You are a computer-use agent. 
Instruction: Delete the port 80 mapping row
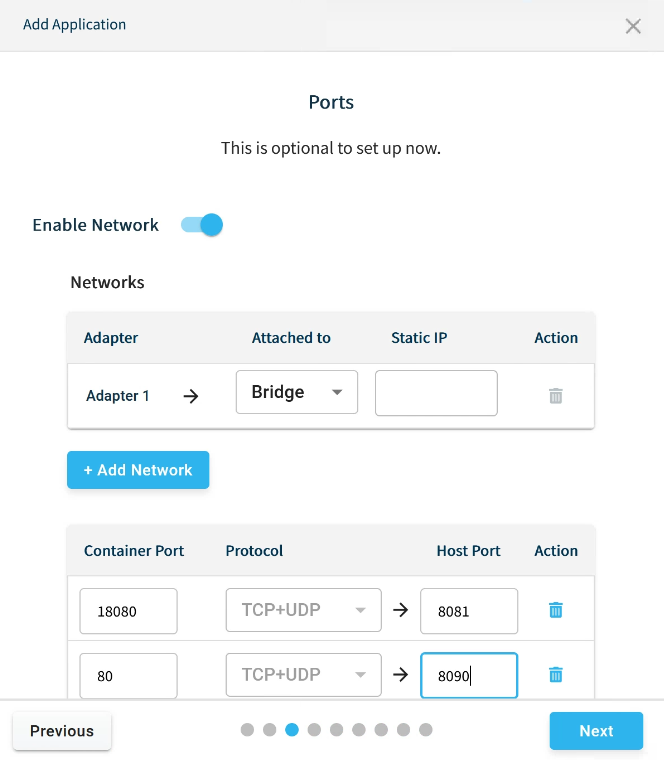click(x=556, y=675)
